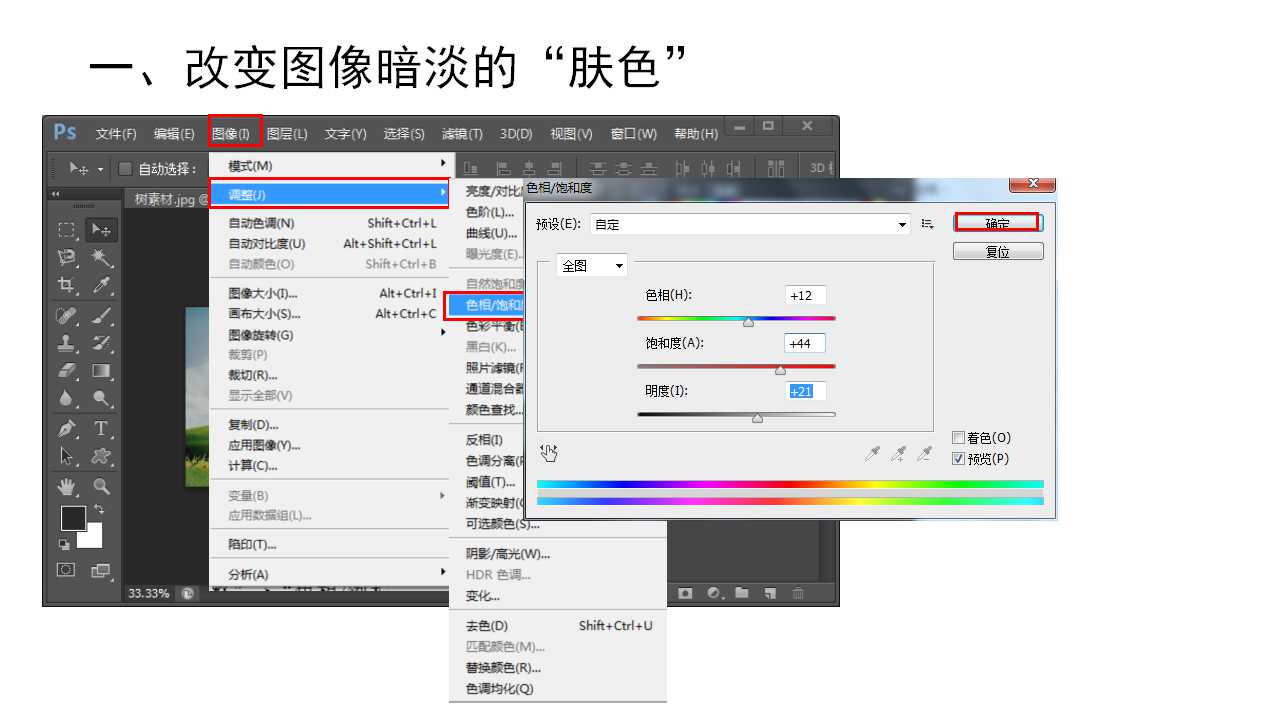Select the Gradient tool
Image resolution: width=1280 pixels, height=720 pixels.
(101, 371)
